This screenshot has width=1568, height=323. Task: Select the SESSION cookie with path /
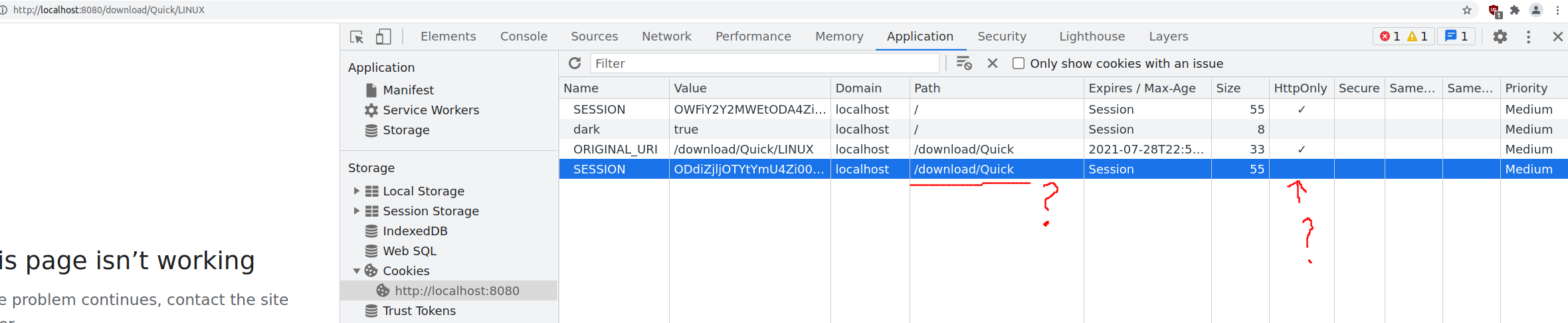coord(1063,109)
